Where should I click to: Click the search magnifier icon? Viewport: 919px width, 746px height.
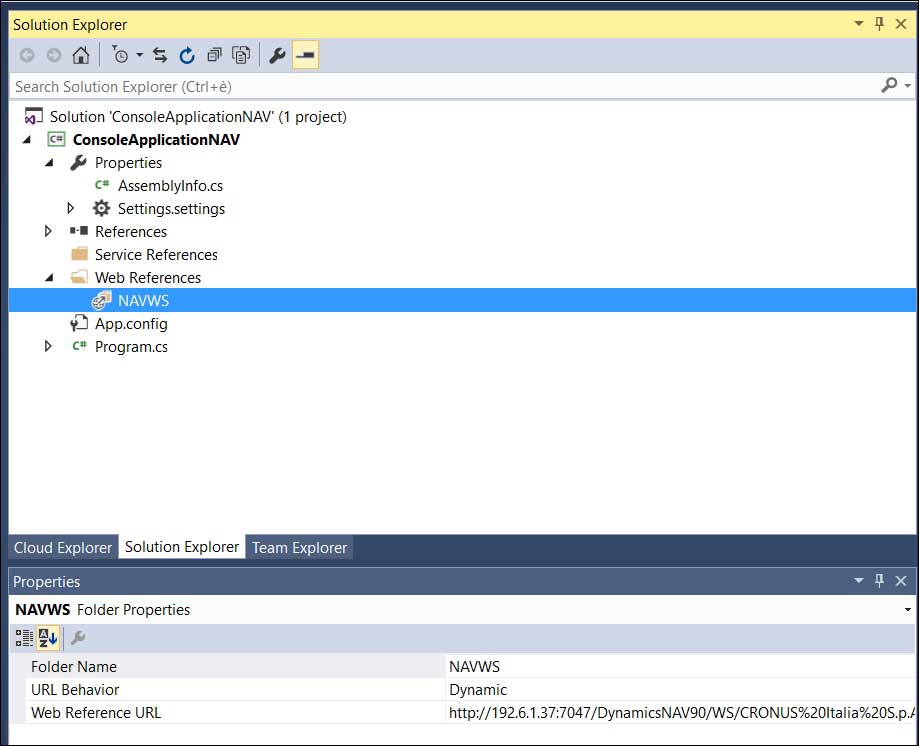coord(888,86)
